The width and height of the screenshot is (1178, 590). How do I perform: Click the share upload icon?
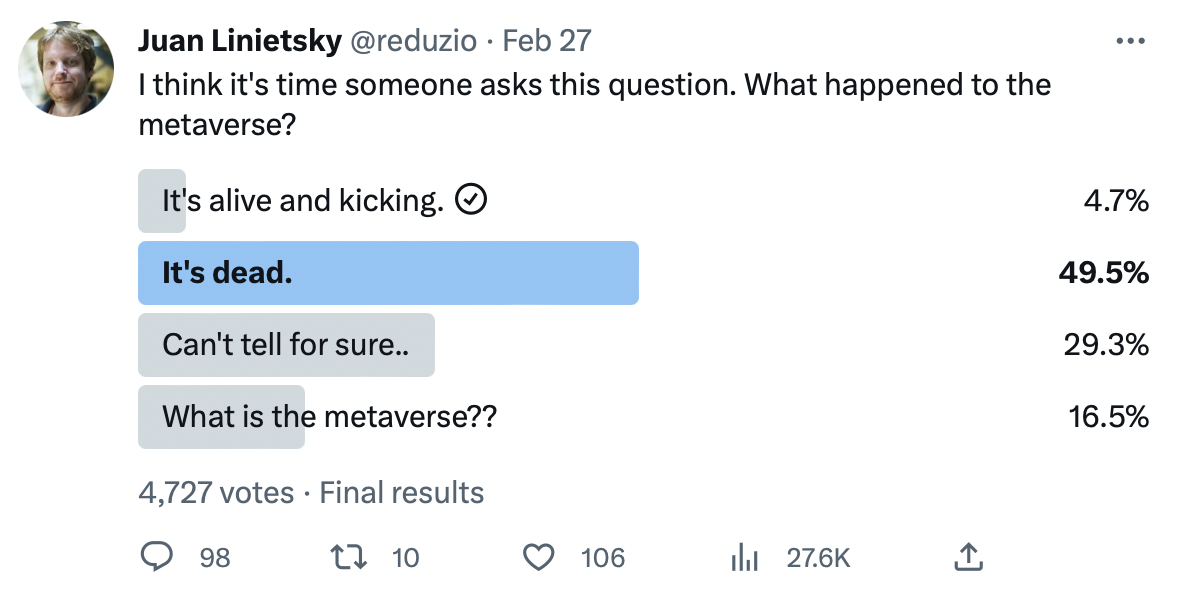click(968, 557)
